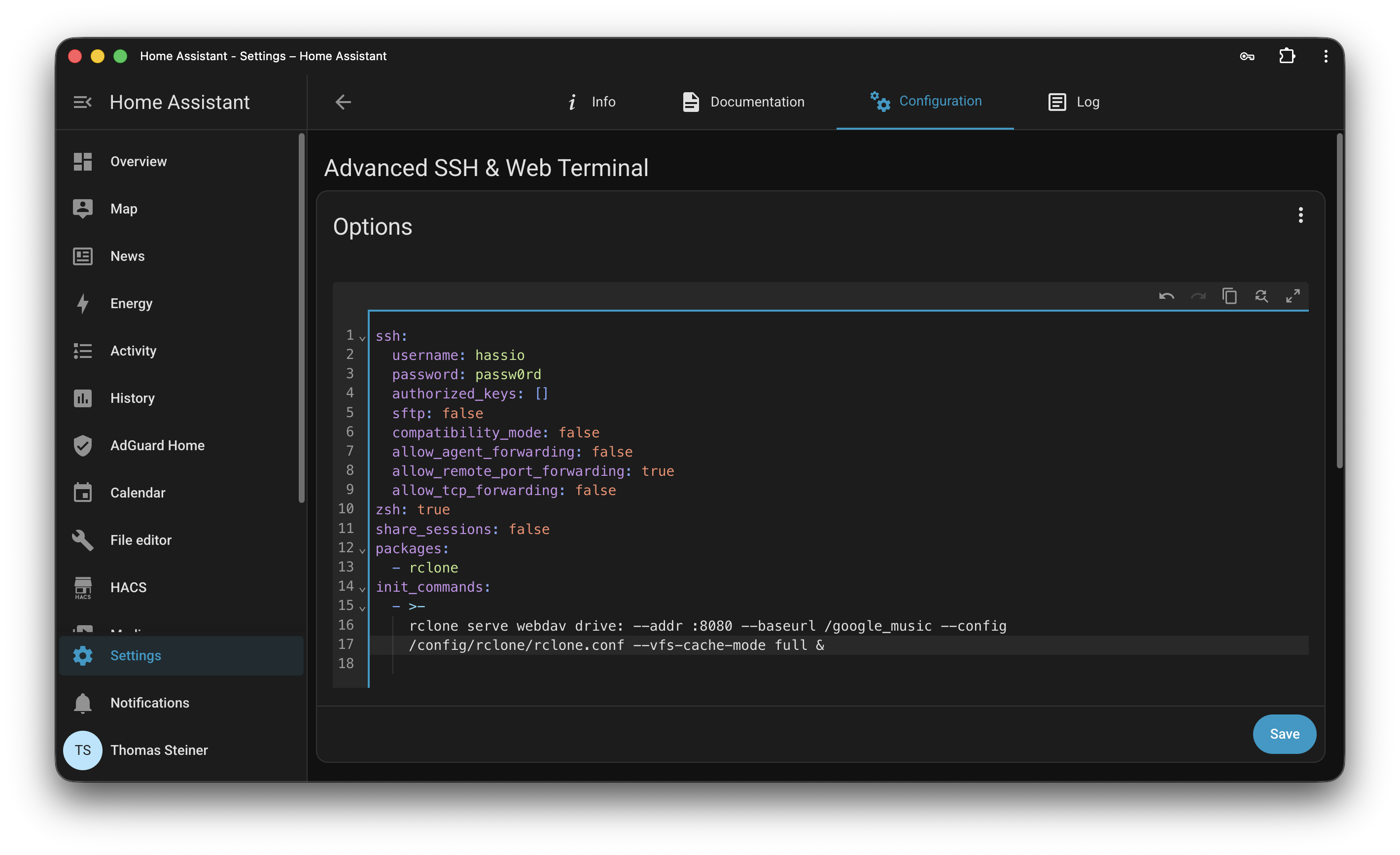Image resolution: width=1400 pixels, height=855 pixels.
Task: Open the Activity list icon
Action: (x=82, y=351)
